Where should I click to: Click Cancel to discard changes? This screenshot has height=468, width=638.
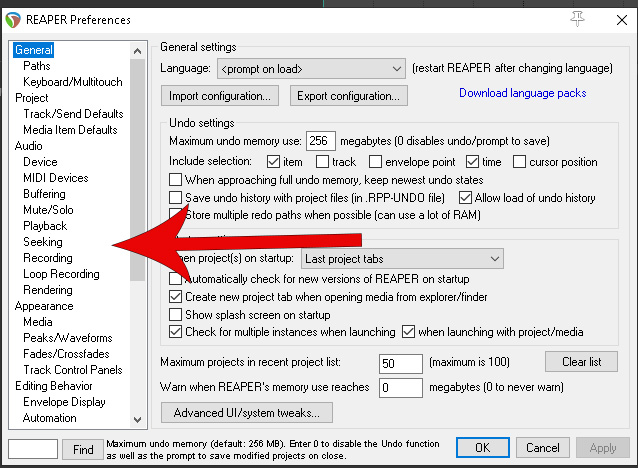pos(543,448)
